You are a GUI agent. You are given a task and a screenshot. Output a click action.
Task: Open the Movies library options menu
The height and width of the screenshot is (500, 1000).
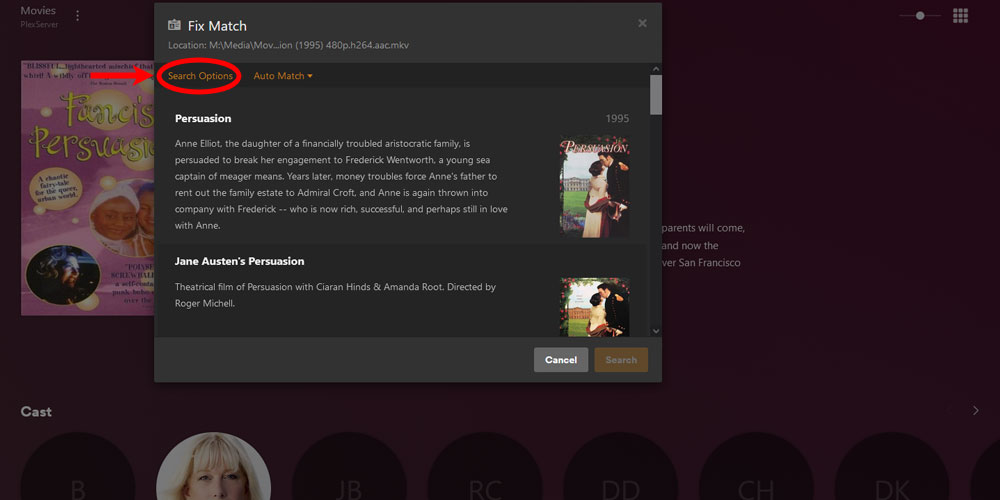coord(77,16)
